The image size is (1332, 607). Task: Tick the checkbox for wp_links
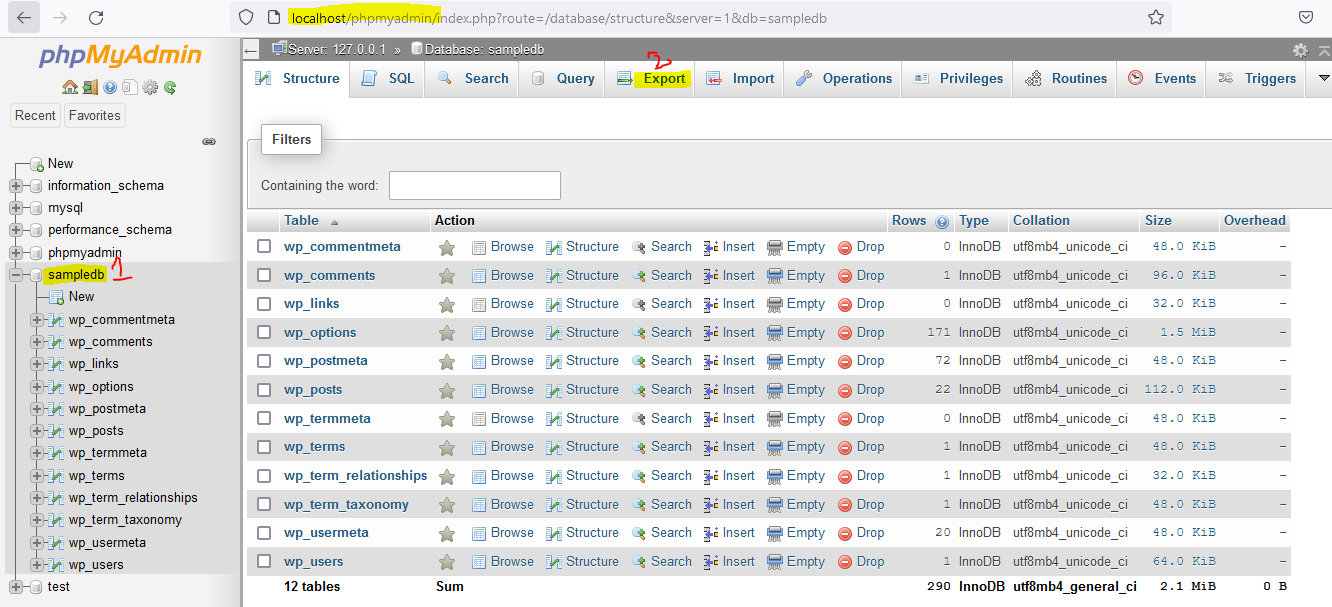(264, 303)
